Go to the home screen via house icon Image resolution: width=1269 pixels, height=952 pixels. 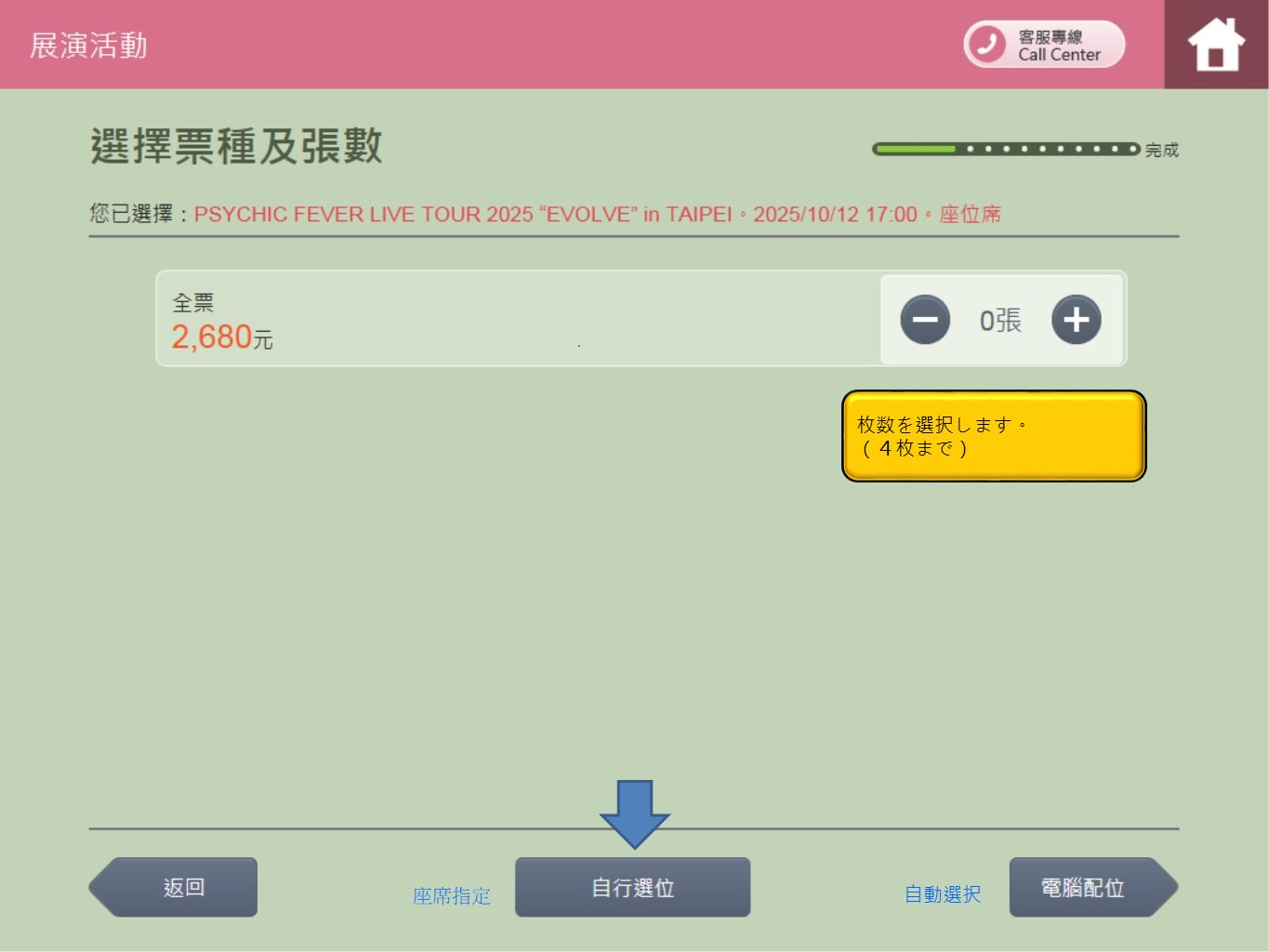tap(1215, 45)
